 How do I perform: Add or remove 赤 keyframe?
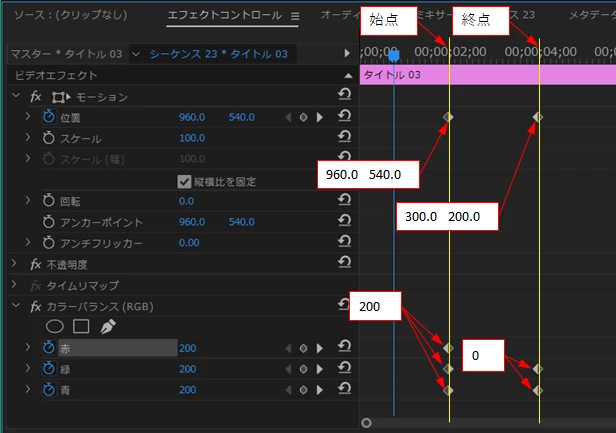(303, 348)
